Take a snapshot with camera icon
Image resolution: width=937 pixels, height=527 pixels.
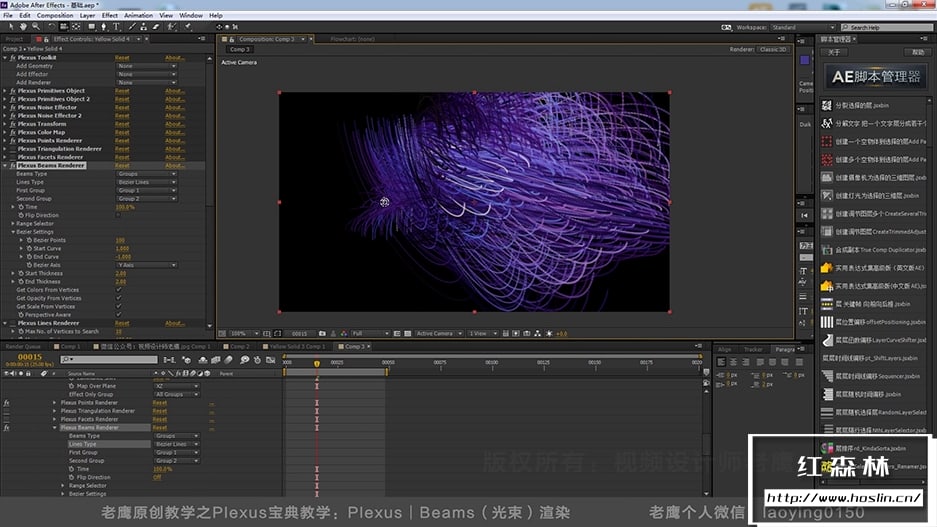[322, 333]
